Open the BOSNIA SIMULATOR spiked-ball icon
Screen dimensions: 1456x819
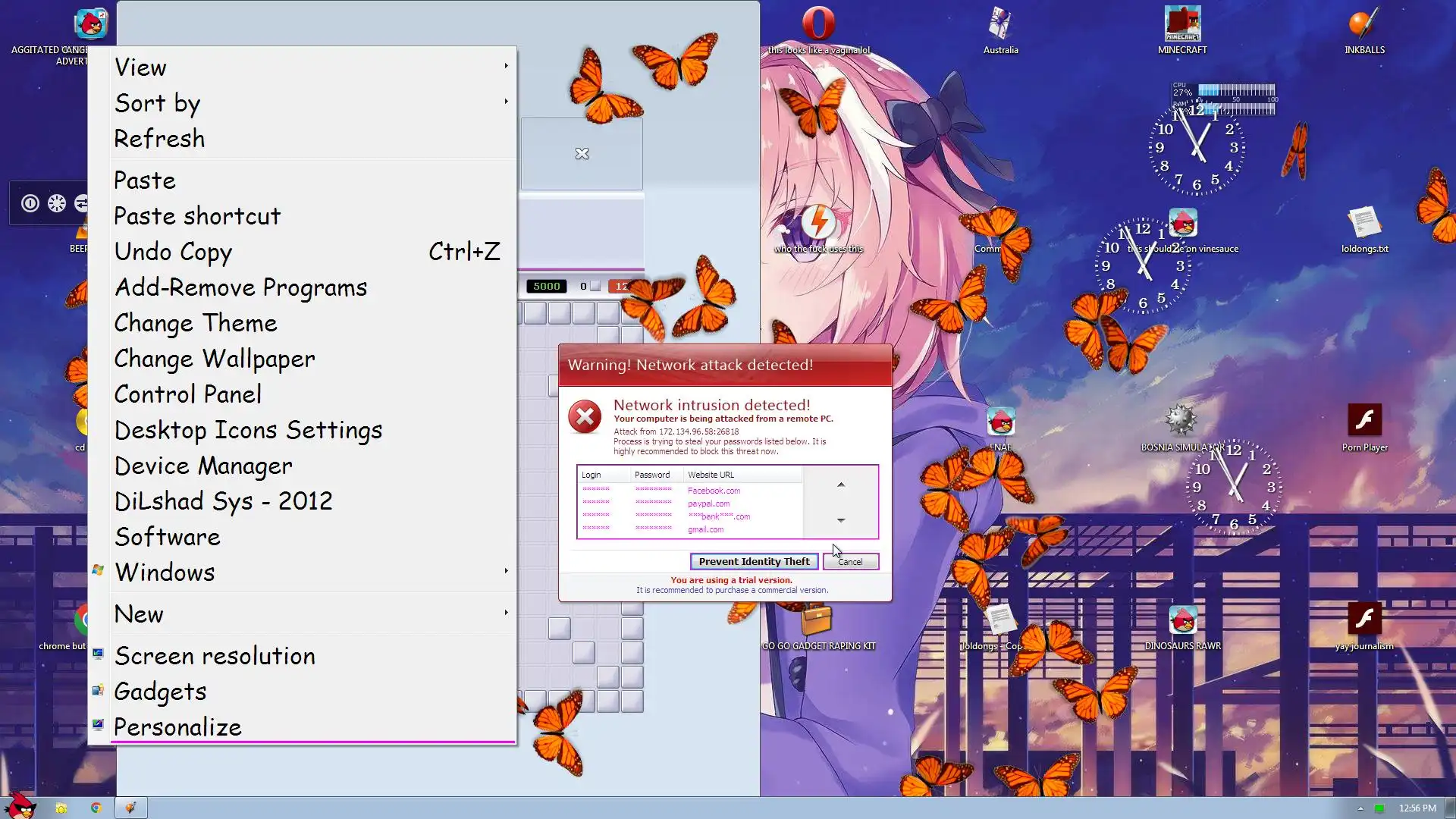1181,420
